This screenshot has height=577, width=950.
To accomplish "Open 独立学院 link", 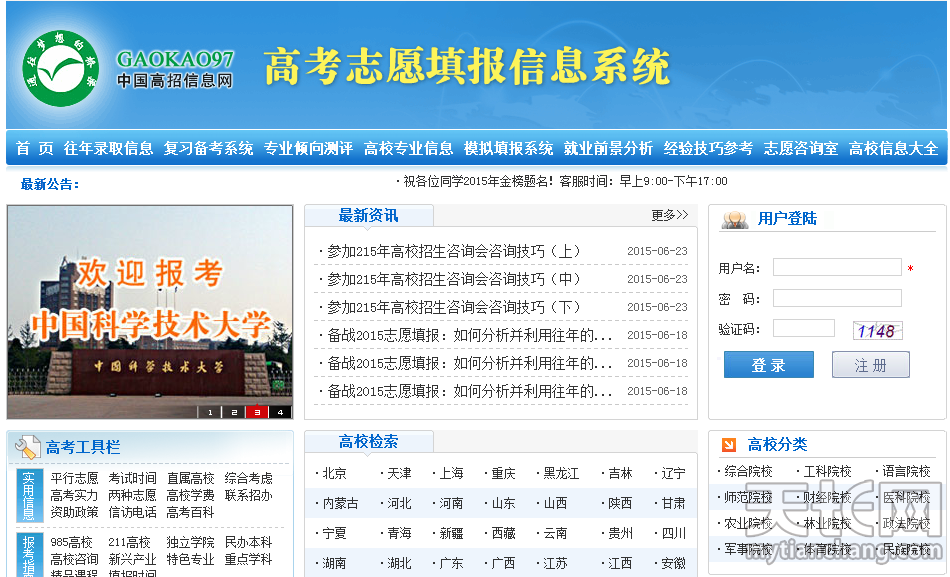I will tap(191, 542).
